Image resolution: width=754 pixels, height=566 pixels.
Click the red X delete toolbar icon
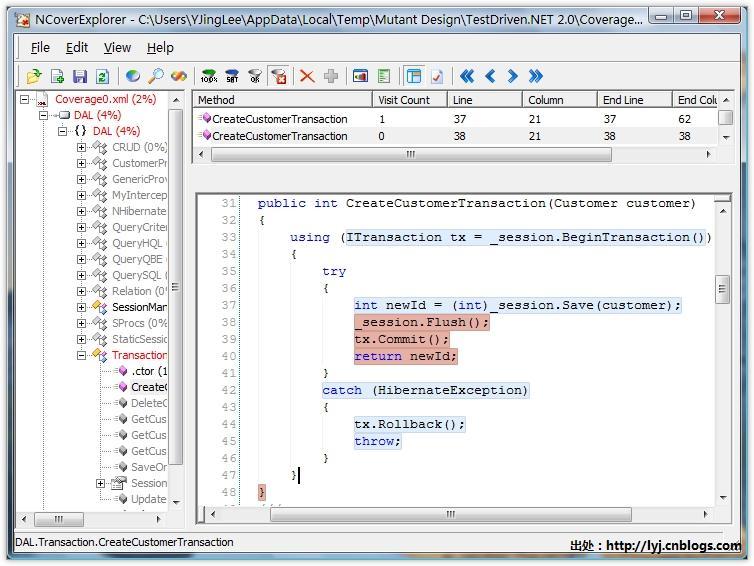[x=307, y=76]
